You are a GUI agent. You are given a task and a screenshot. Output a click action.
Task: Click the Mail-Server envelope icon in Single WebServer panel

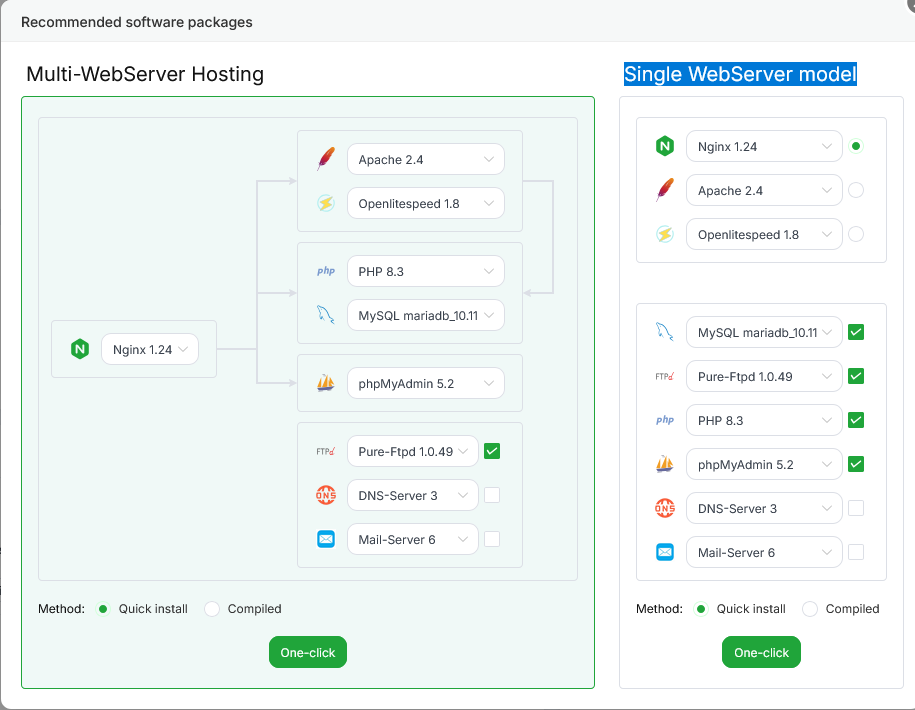665,552
